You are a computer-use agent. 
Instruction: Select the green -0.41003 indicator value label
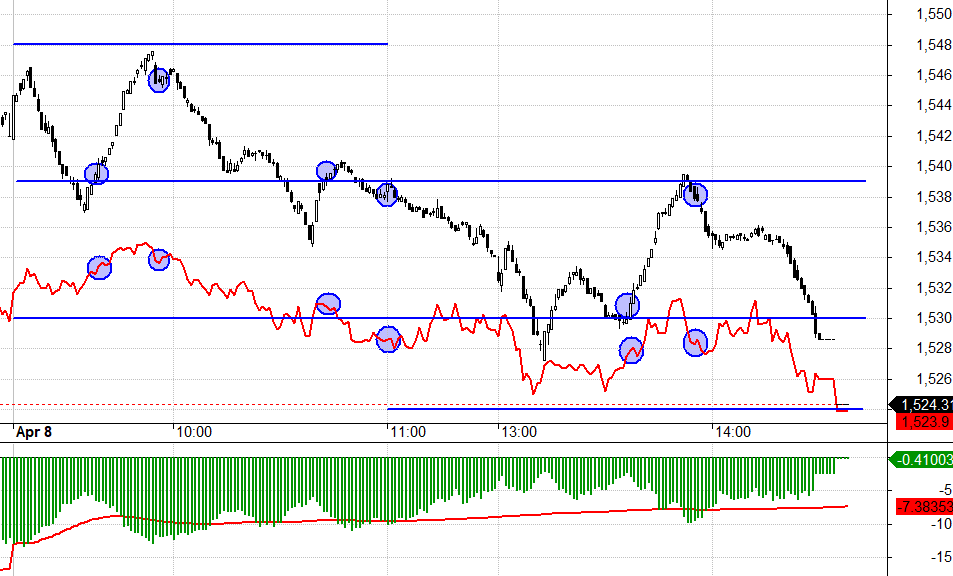click(924, 460)
